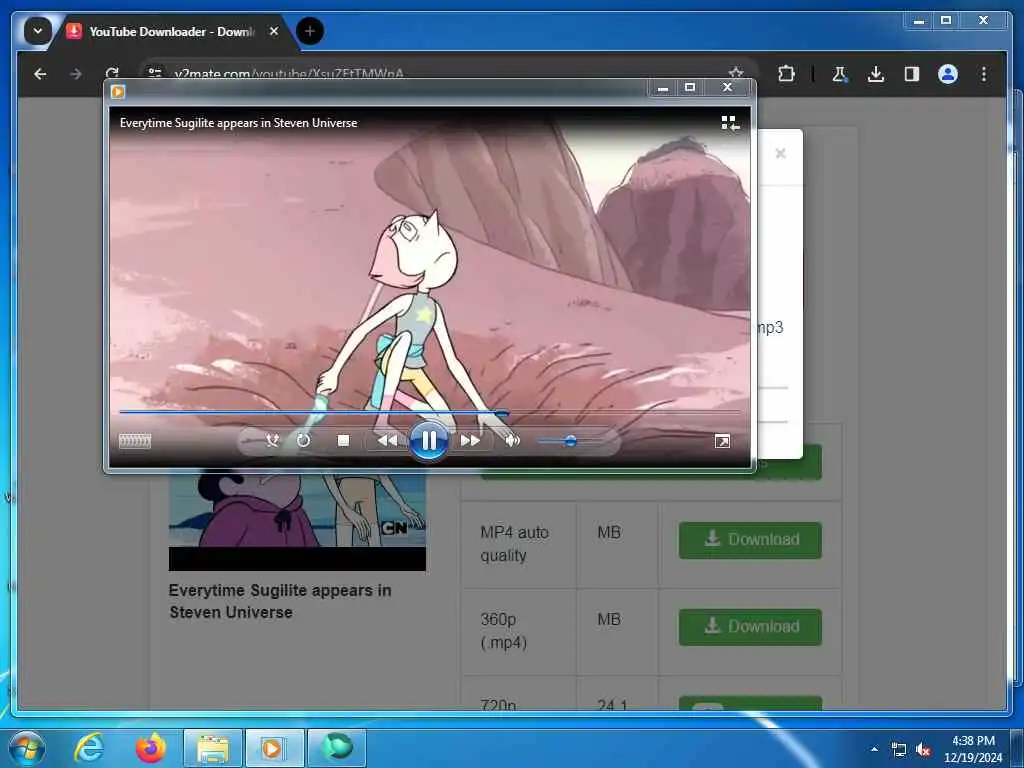Click the '360p (.mp4)' table cell

point(519,631)
